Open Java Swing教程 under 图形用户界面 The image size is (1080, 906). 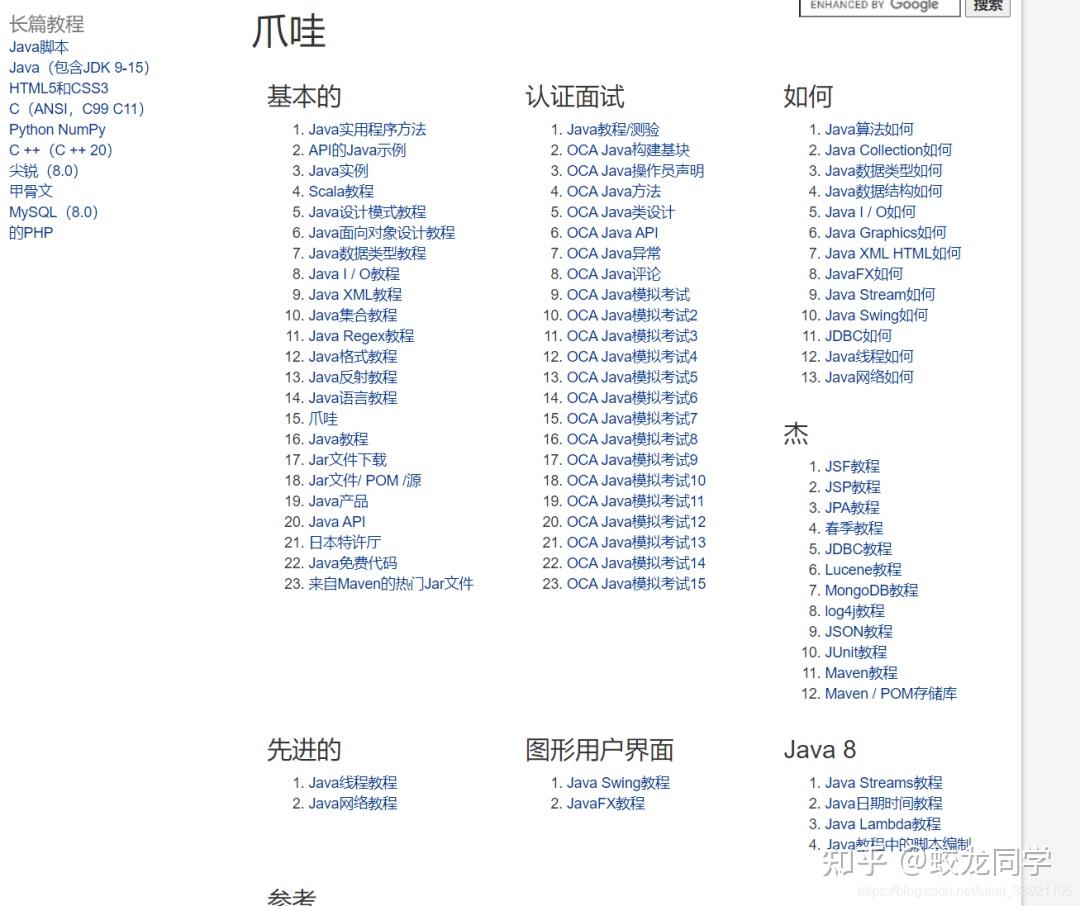(618, 782)
